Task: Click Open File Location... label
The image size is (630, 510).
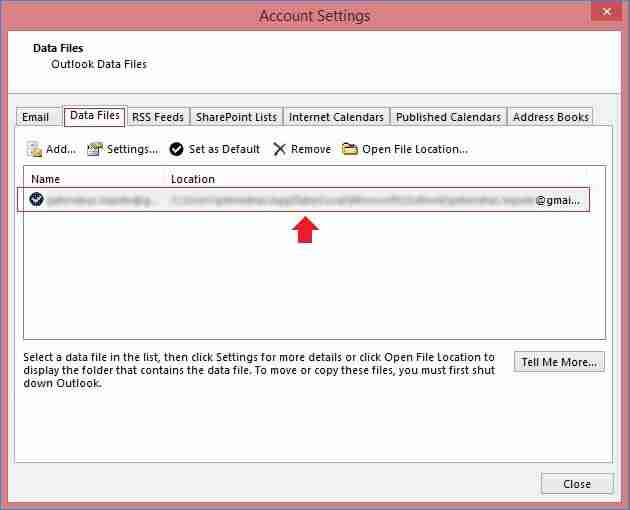Action: pyautogui.click(x=415, y=149)
